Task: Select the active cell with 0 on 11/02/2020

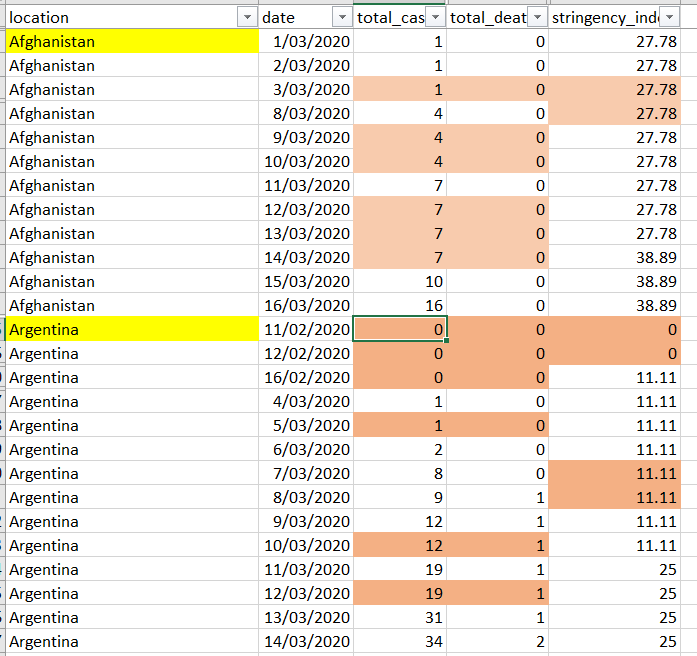Action: (x=400, y=329)
